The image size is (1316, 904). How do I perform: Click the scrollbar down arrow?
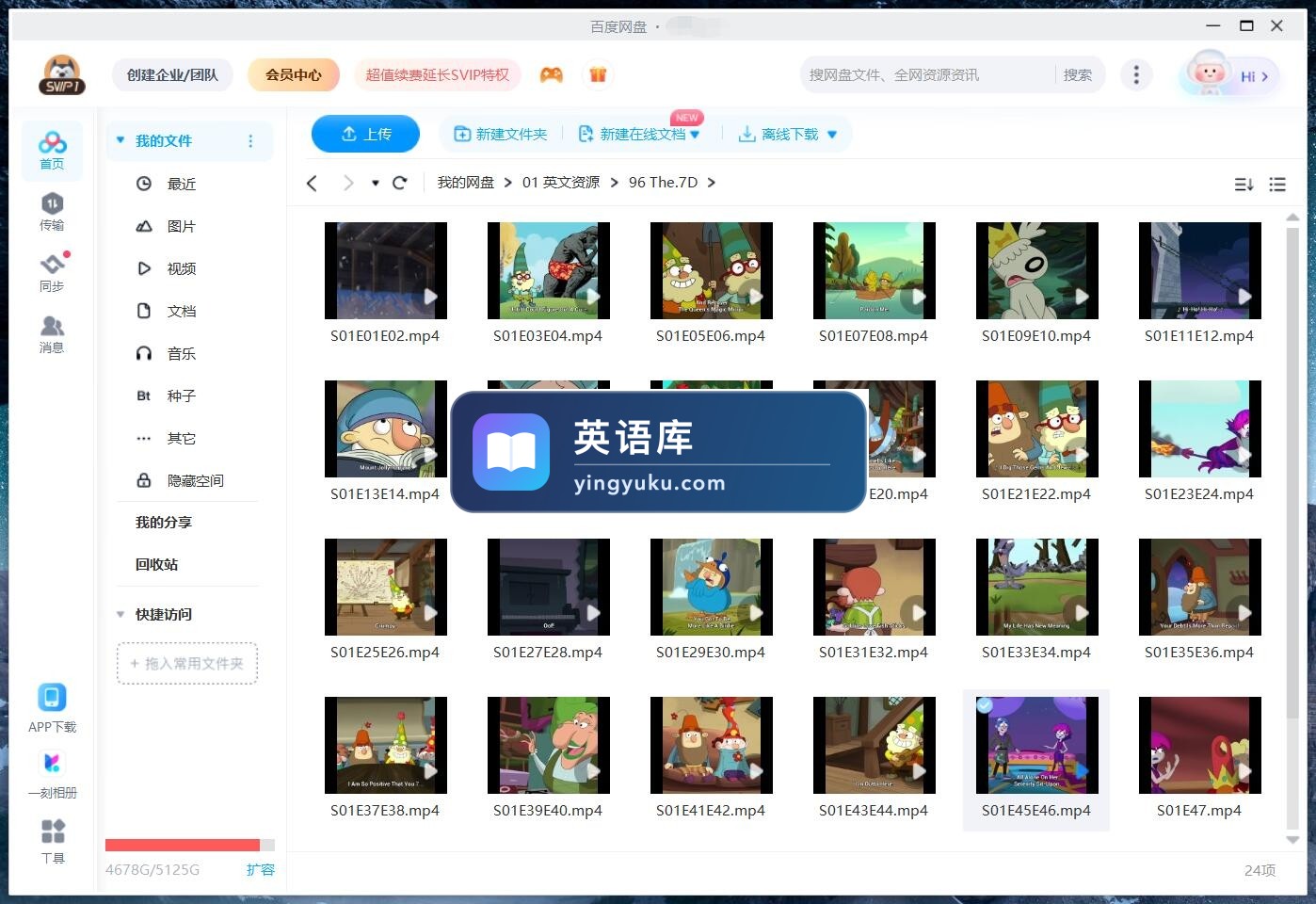pos(1292,840)
